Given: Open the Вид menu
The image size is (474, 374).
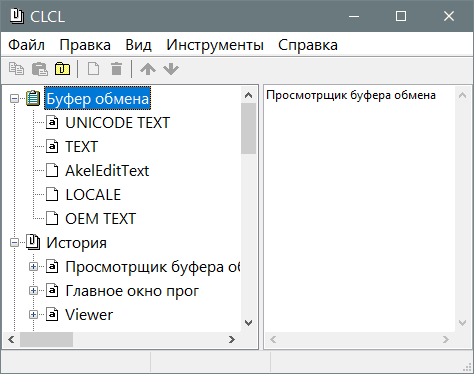Looking at the screenshot, I should click(x=138, y=45).
